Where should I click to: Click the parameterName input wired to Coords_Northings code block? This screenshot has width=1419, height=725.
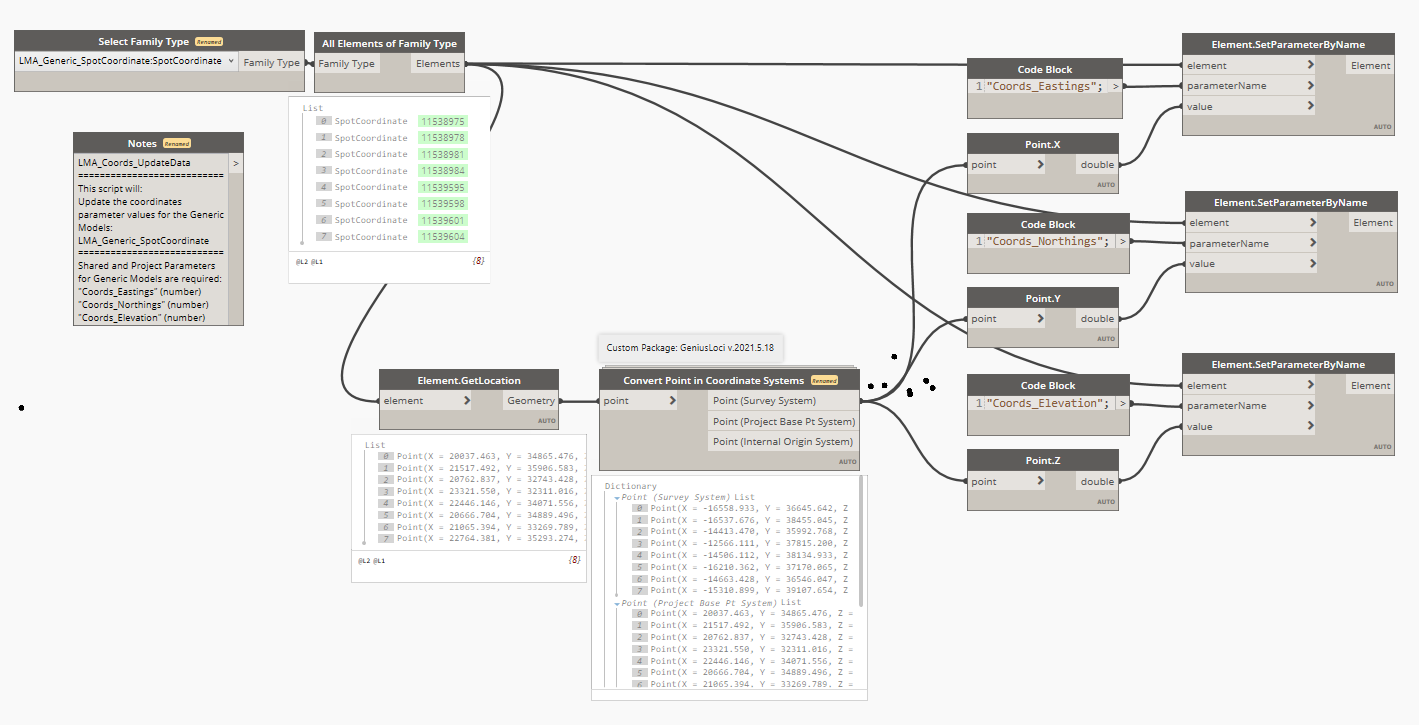(1251, 243)
